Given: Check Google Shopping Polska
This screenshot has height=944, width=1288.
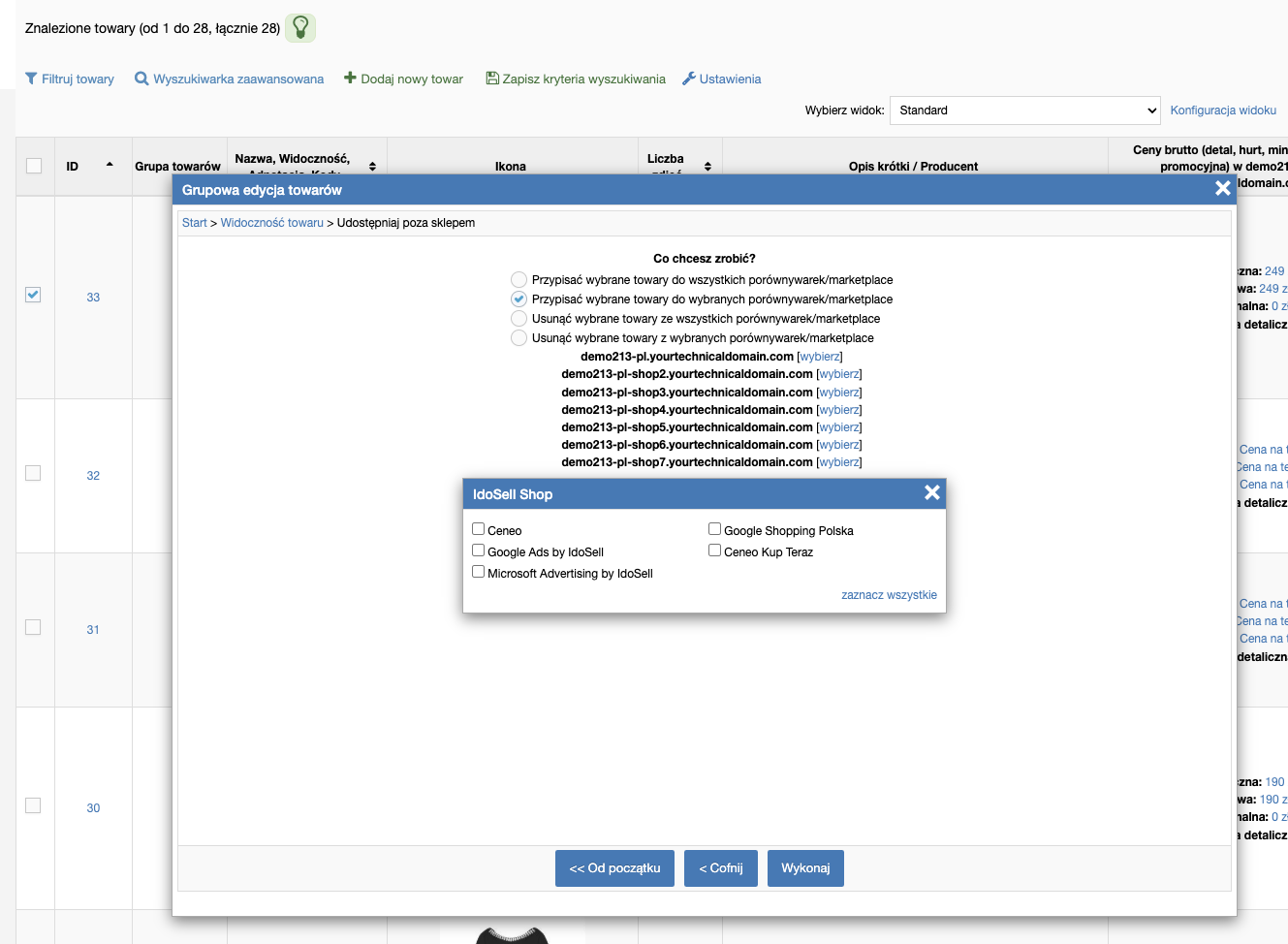Looking at the screenshot, I should coord(715,529).
